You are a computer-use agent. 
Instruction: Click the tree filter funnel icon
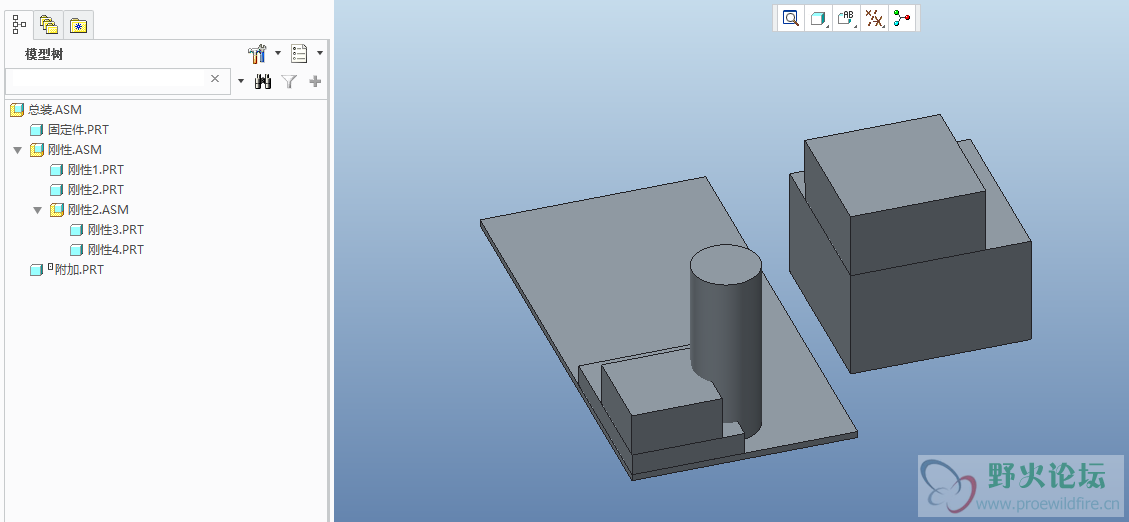(x=289, y=81)
